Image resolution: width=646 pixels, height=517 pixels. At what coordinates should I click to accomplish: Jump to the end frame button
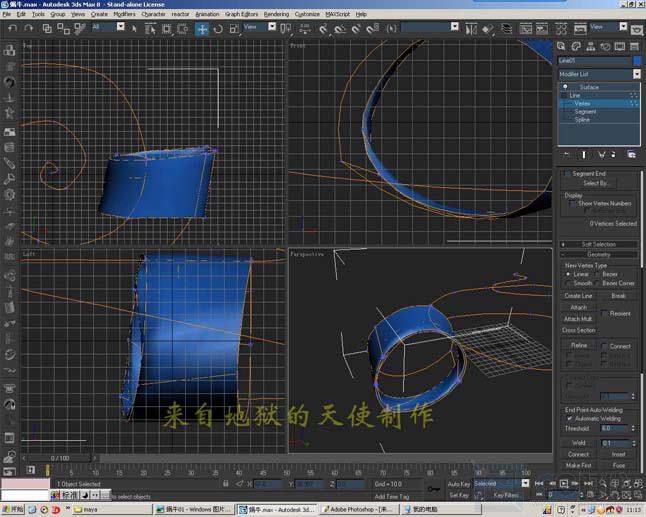coord(588,483)
